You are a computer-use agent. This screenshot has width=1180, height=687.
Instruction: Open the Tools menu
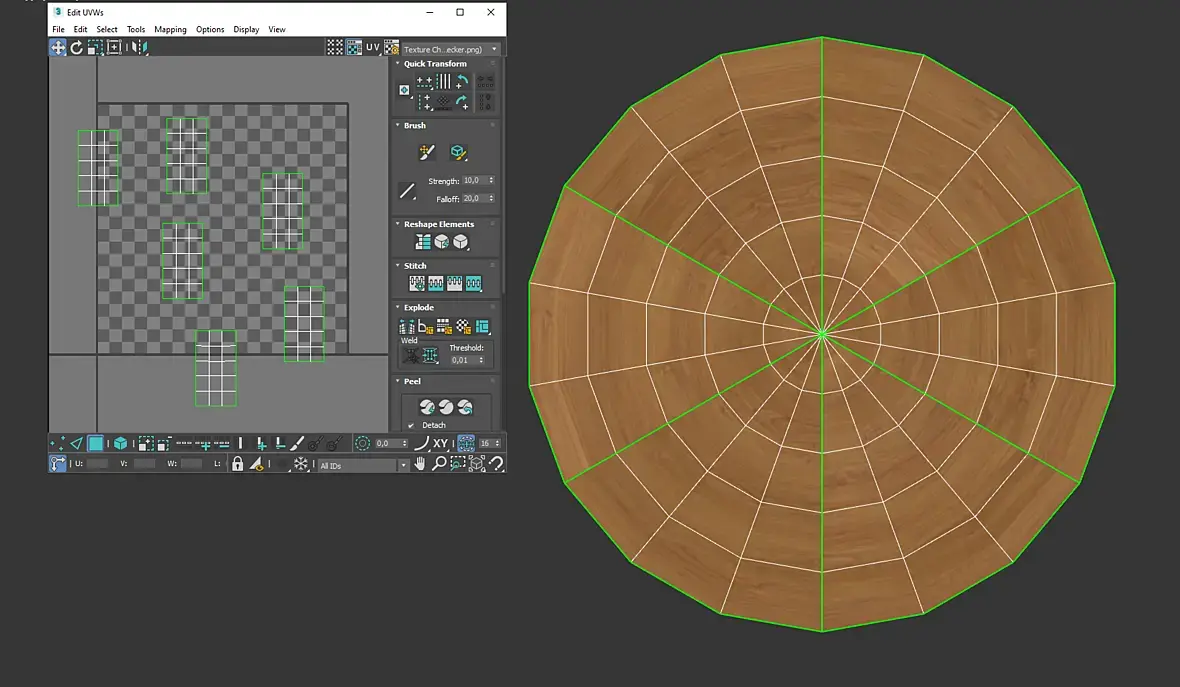[x=136, y=29]
